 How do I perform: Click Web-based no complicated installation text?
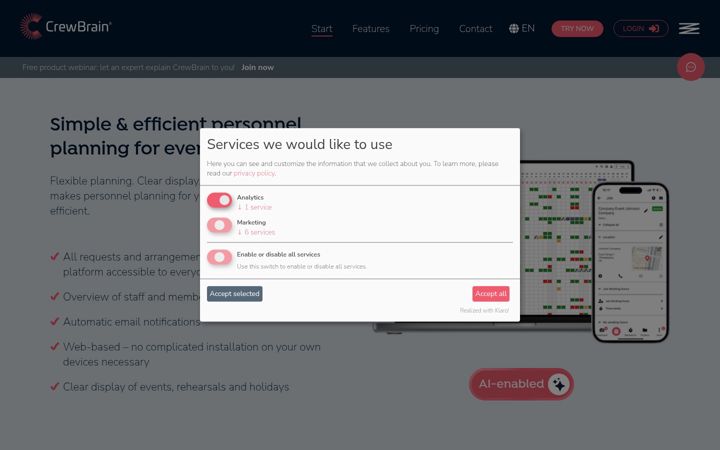[191, 354]
